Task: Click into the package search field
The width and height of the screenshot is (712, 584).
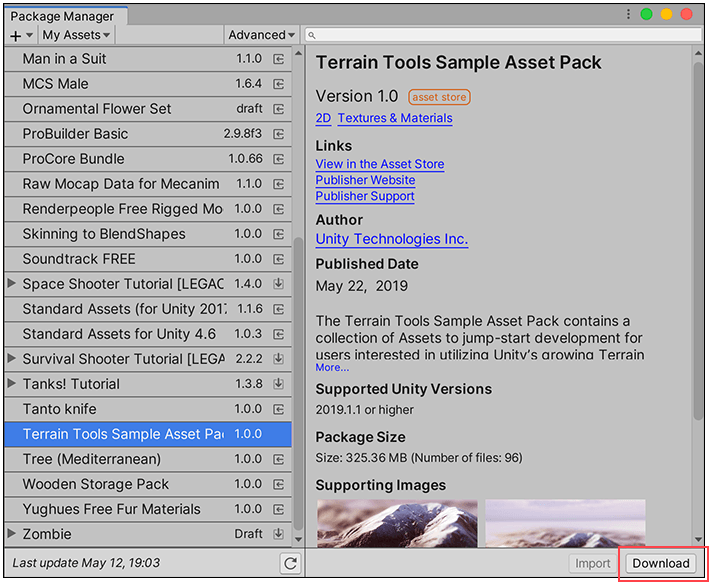Action: tap(503, 35)
